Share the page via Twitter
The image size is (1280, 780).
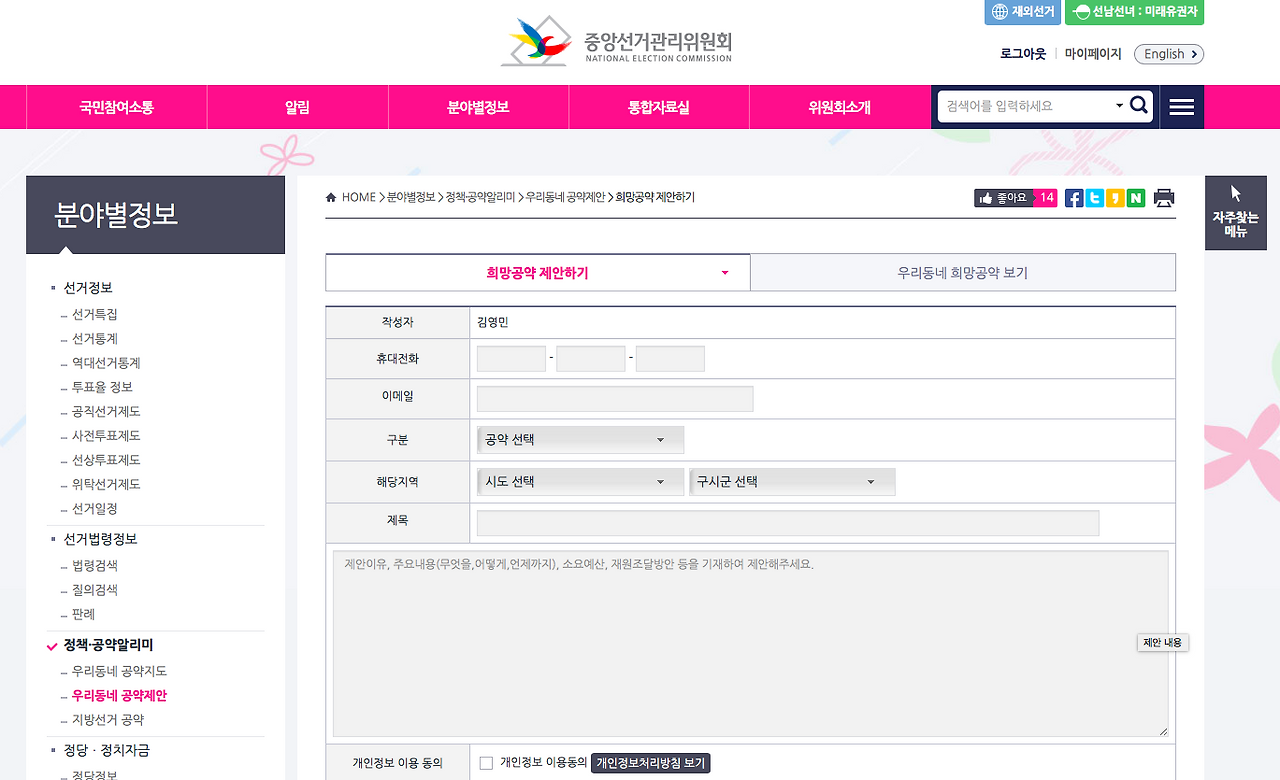pos(1094,197)
